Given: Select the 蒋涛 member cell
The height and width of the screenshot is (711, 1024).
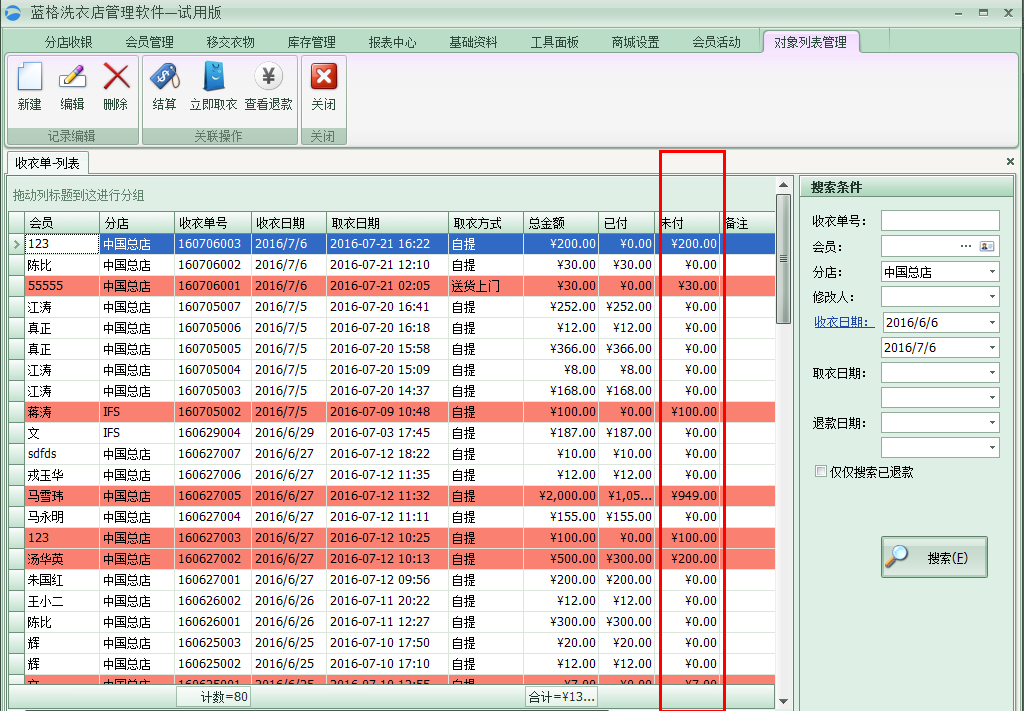Looking at the screenshot, I should coord(62,412).
